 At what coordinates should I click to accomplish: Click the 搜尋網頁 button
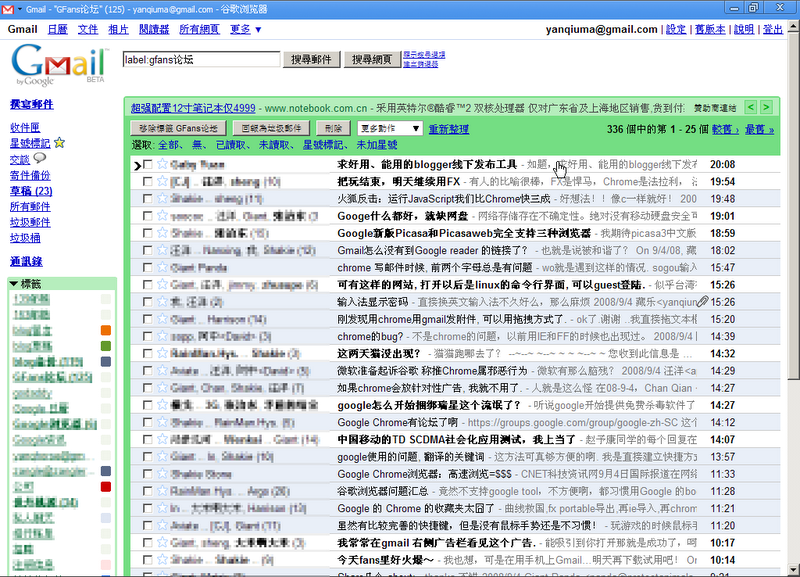coord(371,60)
